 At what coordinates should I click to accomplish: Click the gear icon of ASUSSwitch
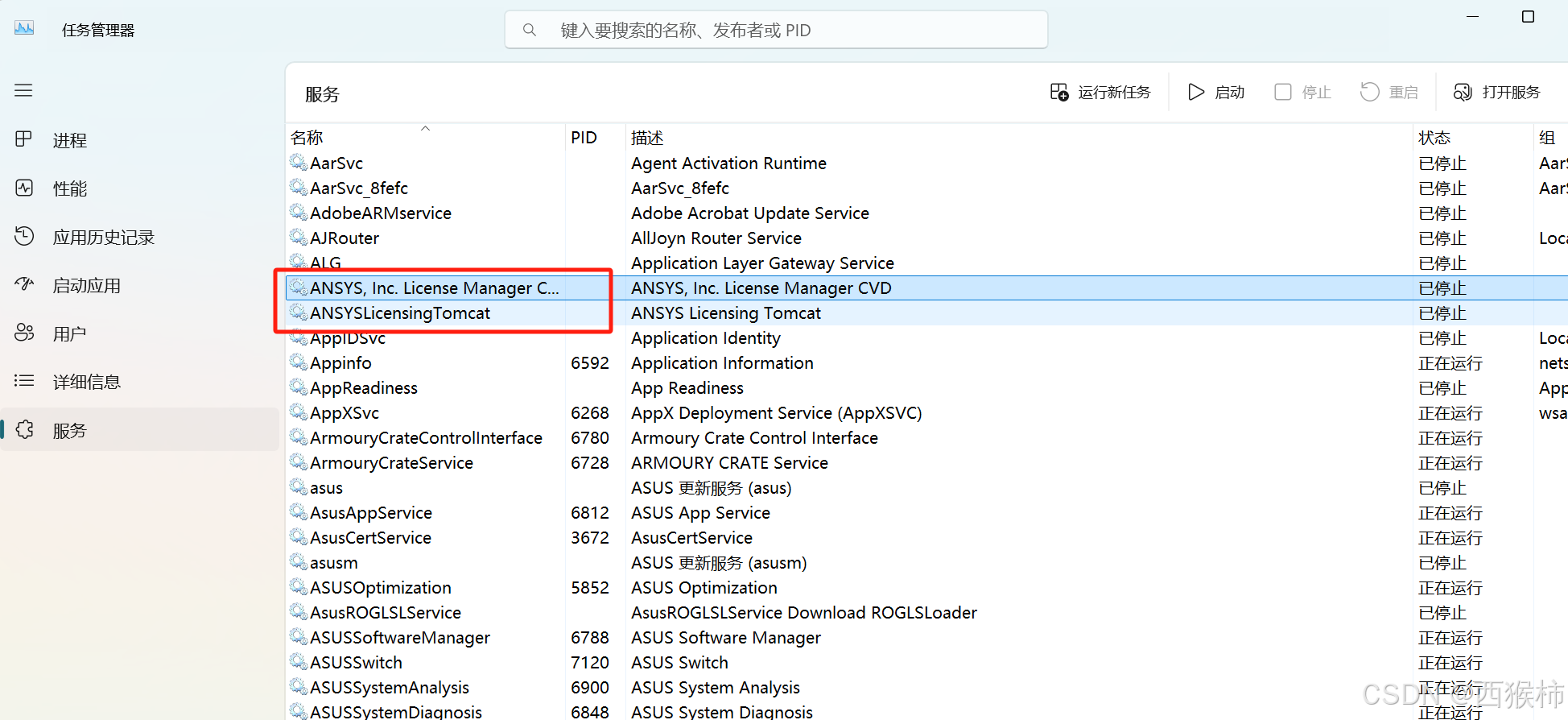[299, 662]
